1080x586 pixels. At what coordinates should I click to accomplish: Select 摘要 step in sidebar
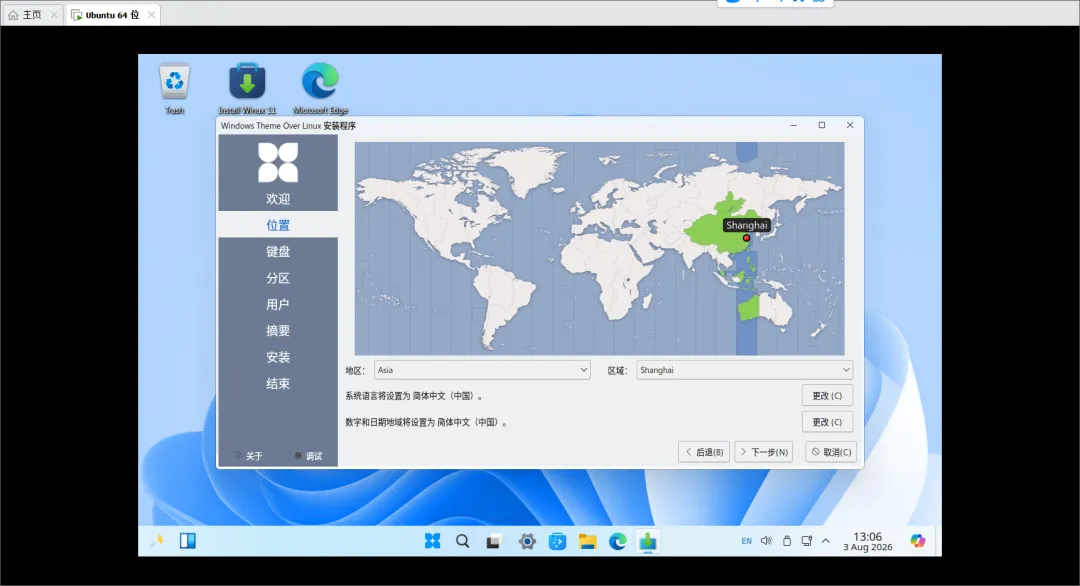point(278,331)
